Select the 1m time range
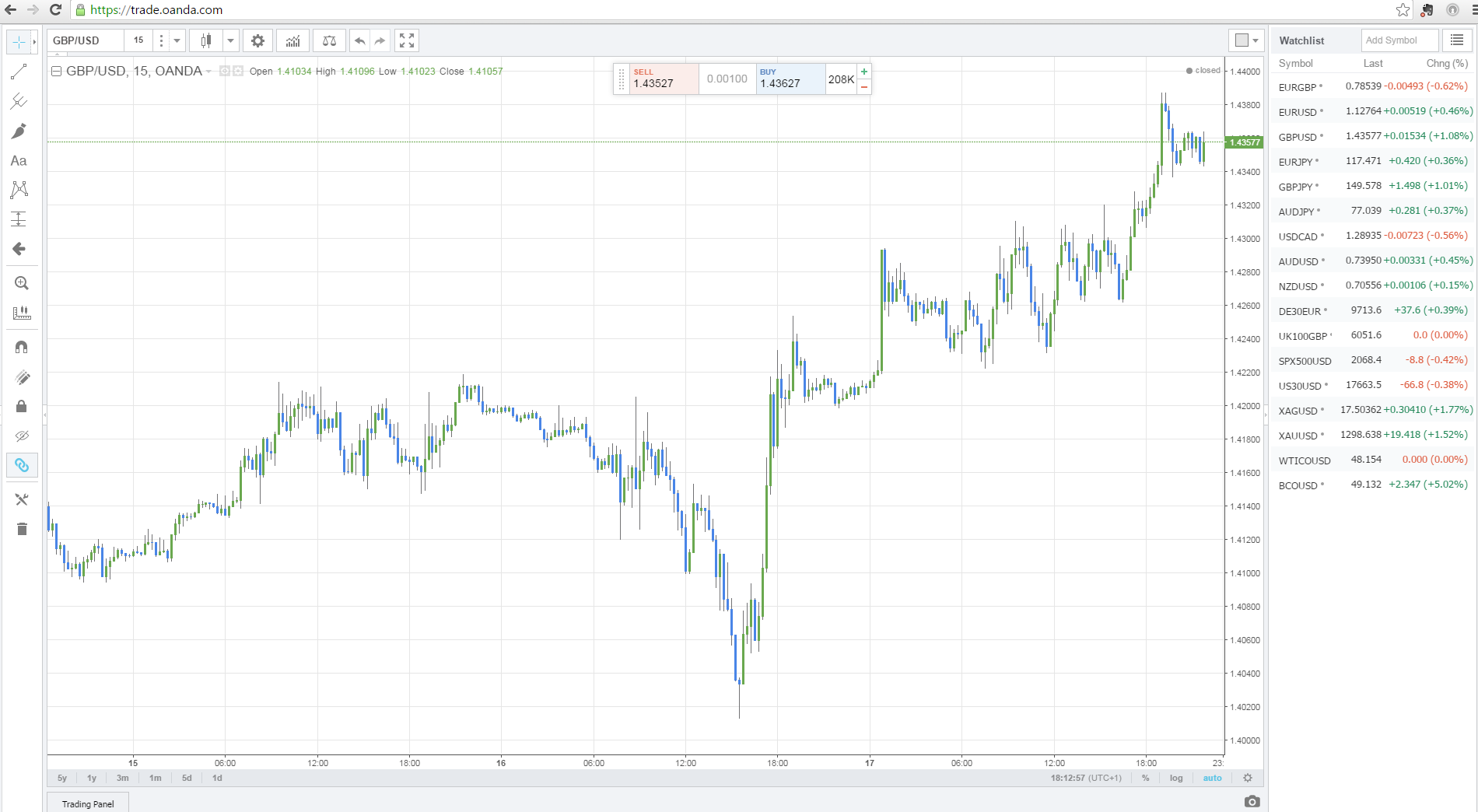The width and height of the screenshot is (1478, 812). (156, 778)
